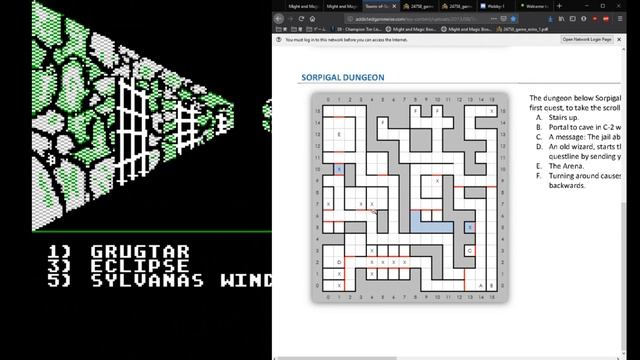The width and height of the screenshot is (640, 360).
Task: Click the A stairs marker on map
Action: tap(480, 286)
